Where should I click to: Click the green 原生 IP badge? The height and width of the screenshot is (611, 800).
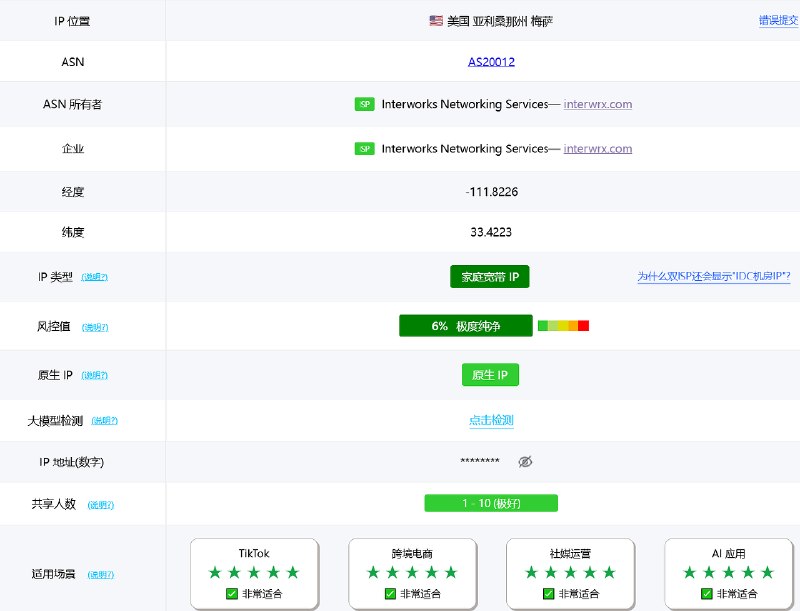coord(490,375)
